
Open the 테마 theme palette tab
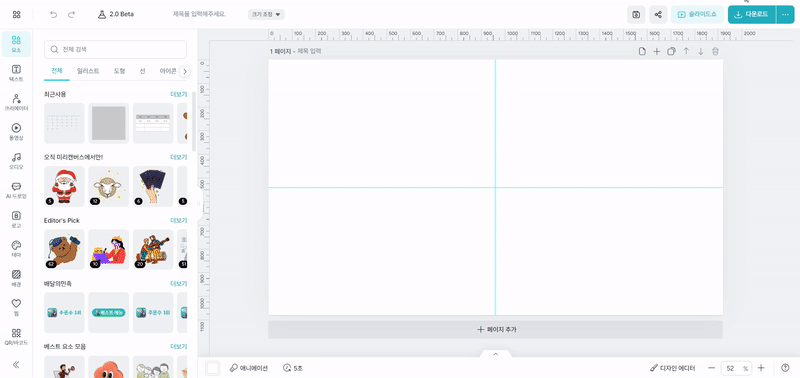coord(16,248)
